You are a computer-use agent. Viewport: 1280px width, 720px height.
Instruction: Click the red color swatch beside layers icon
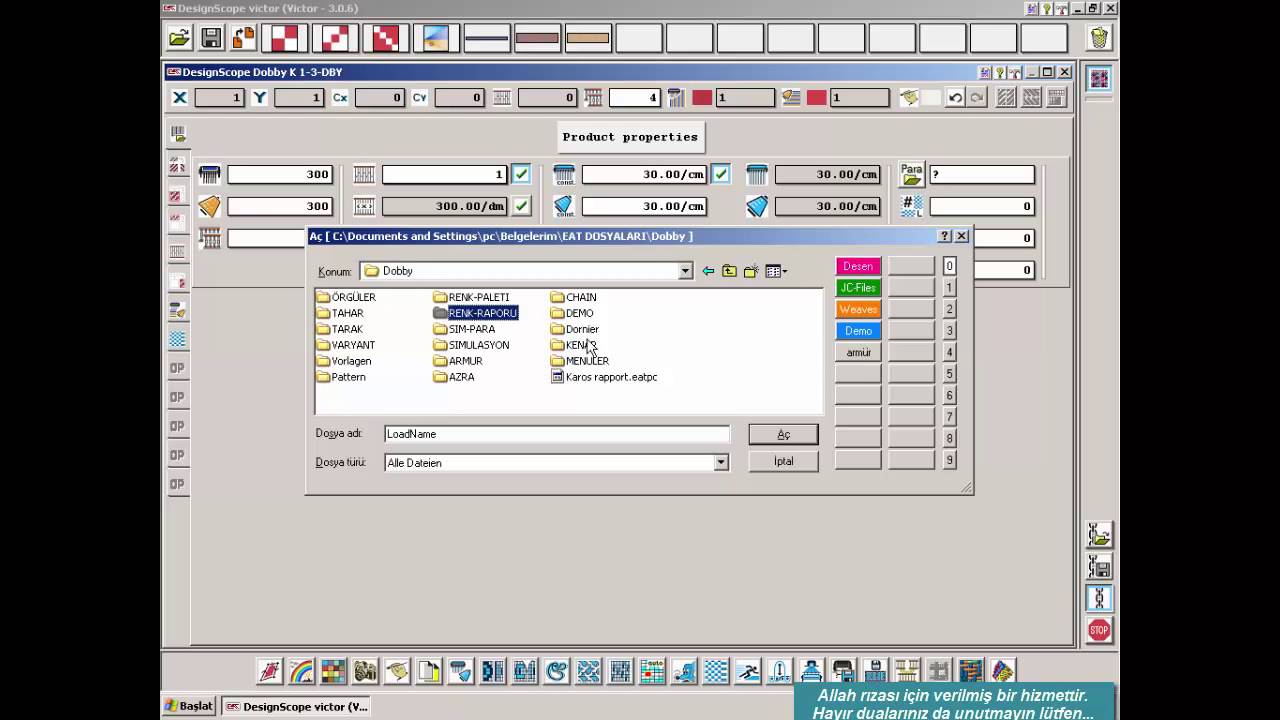coord(817,97)
